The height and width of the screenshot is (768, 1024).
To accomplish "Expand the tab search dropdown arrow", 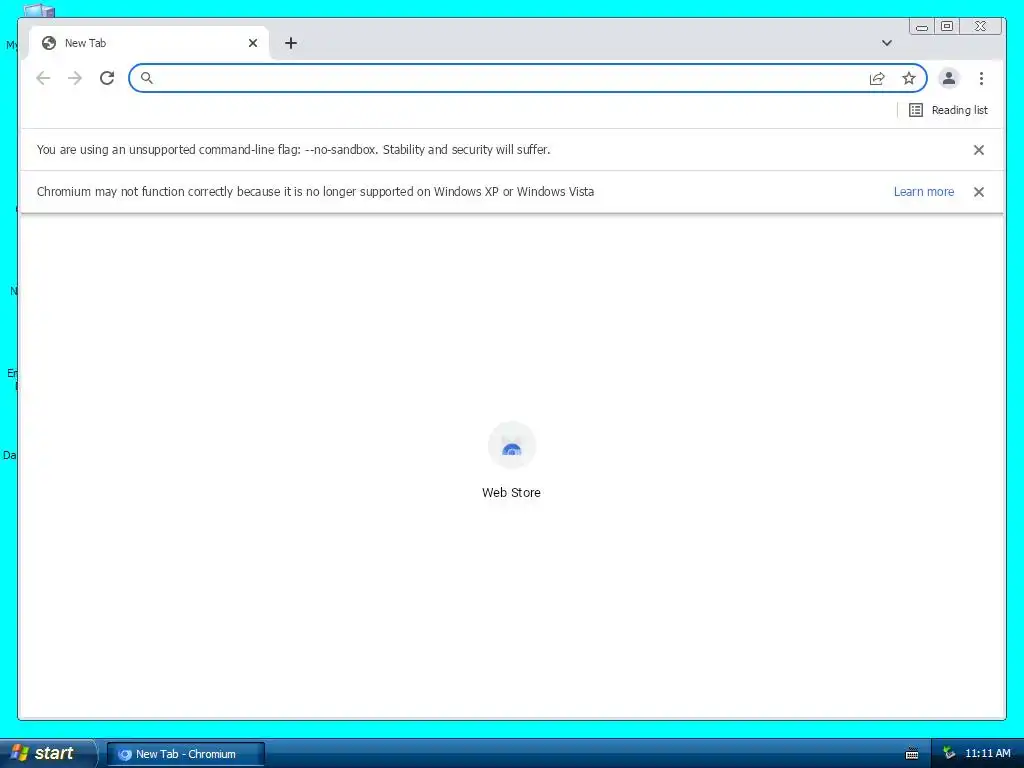I will point(886,43).
